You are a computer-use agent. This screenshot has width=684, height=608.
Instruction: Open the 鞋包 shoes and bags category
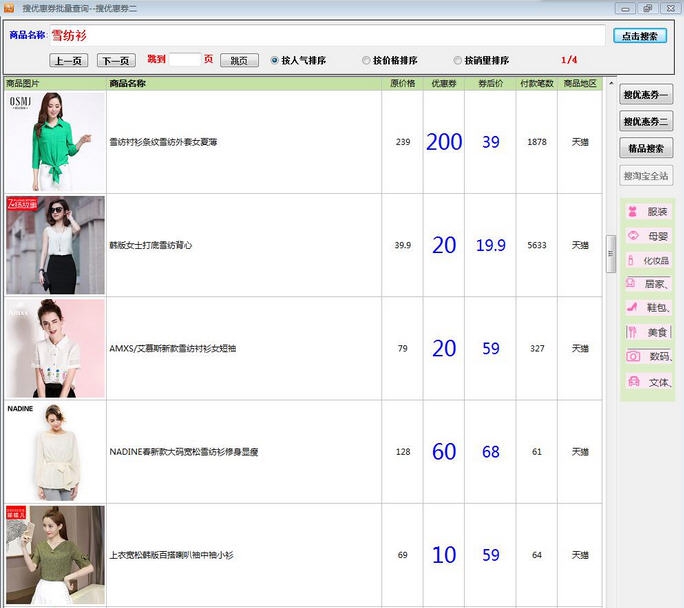pos(647,308)
